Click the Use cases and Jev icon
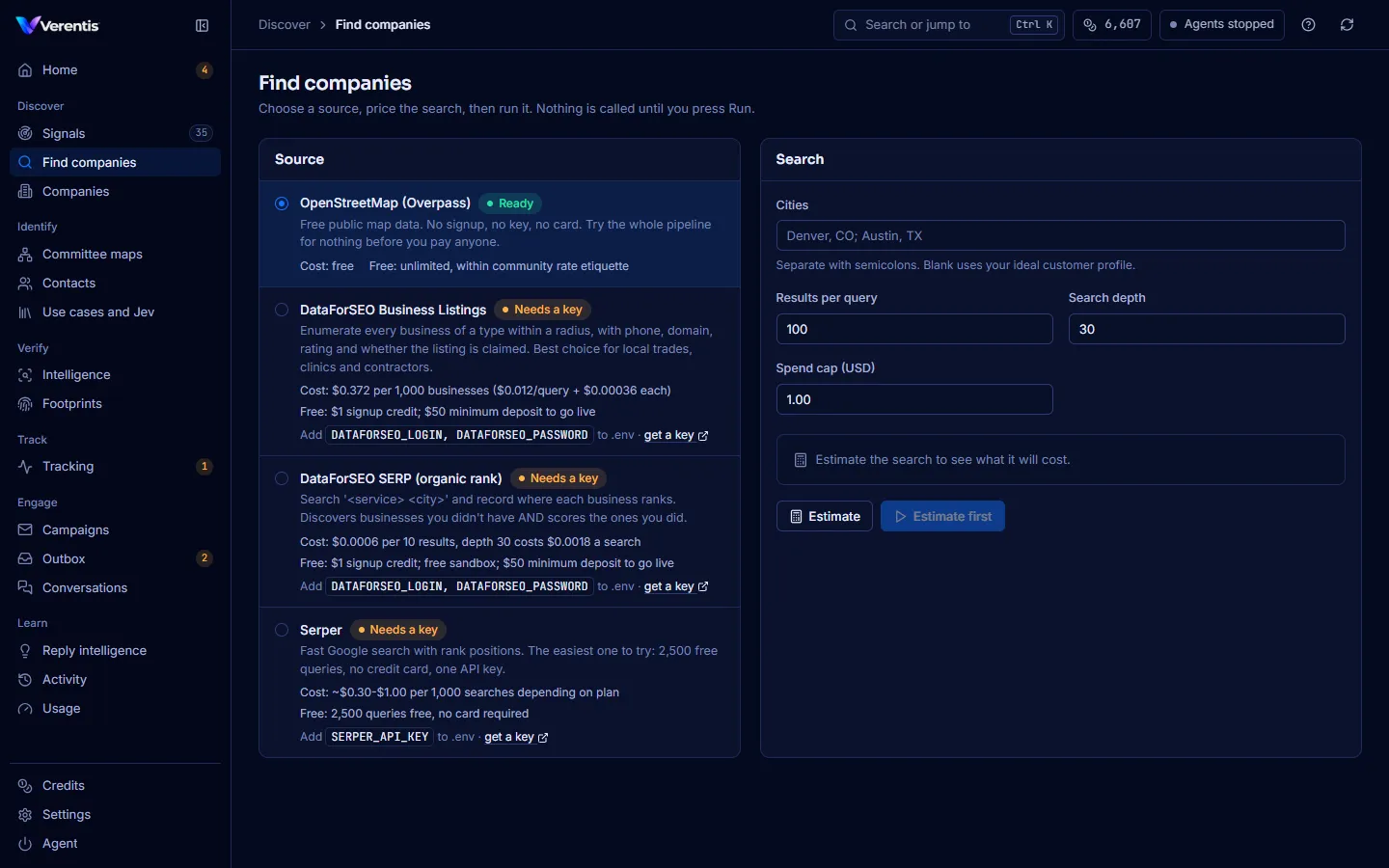Screen dimensions: 1389x868 (x=25, y=312)
